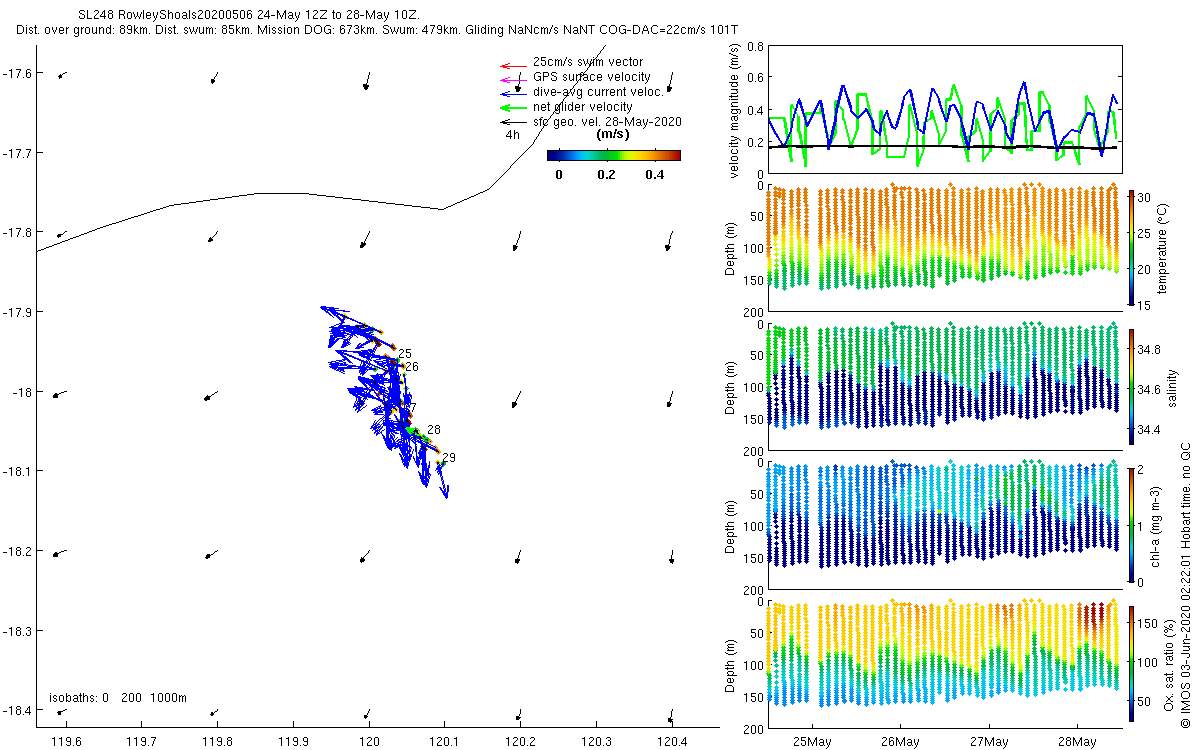Image resolution: width=1200 pixels, height=750 pixels.
Task: Click longitude tick label '119.8'
Action: pyautogui.click(x=217, y=741)
